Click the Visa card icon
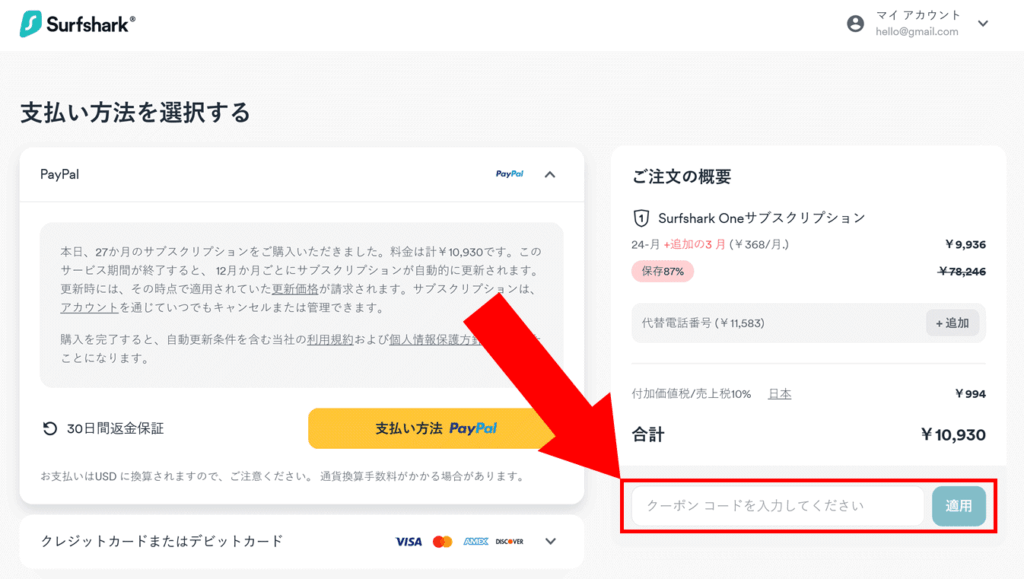Image resolution: width=1024 pixels, height=579 pixels. click(408, 541)
